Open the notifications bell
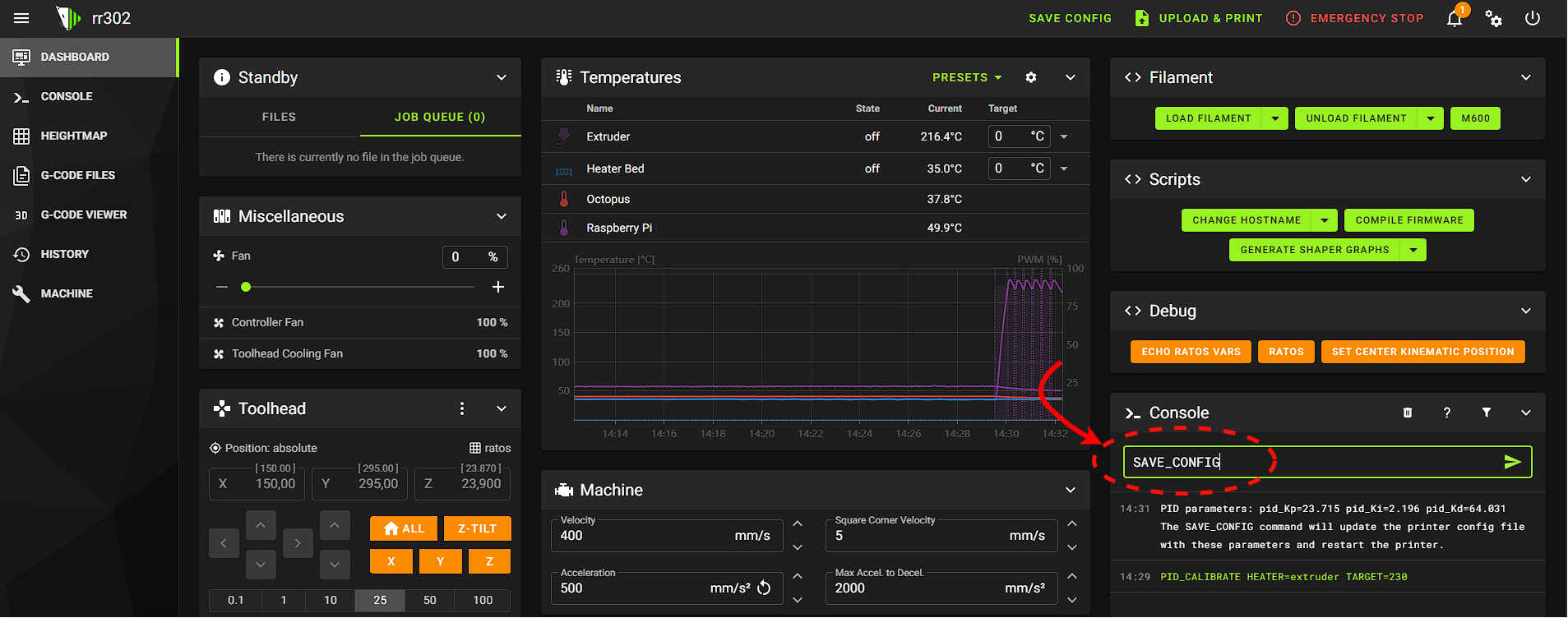 tap(1455, 19)
